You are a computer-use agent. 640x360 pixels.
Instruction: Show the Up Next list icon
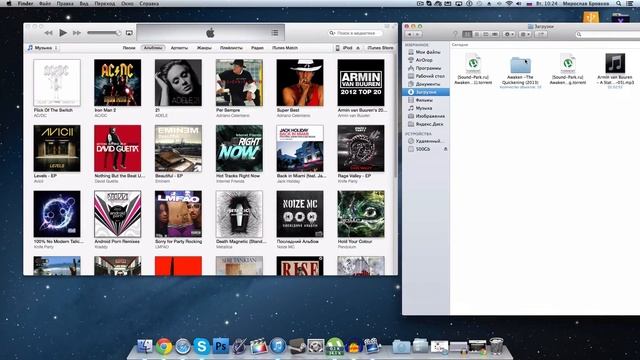275,33
